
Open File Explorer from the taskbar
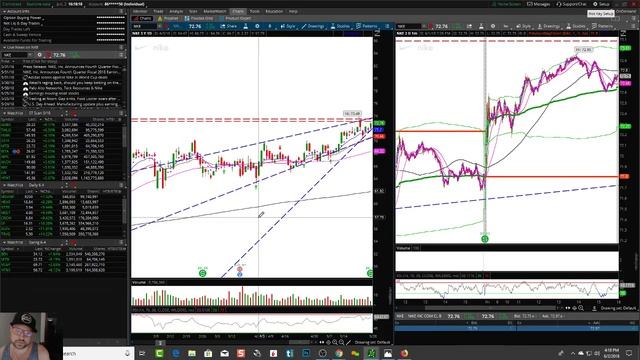[192, 353]
